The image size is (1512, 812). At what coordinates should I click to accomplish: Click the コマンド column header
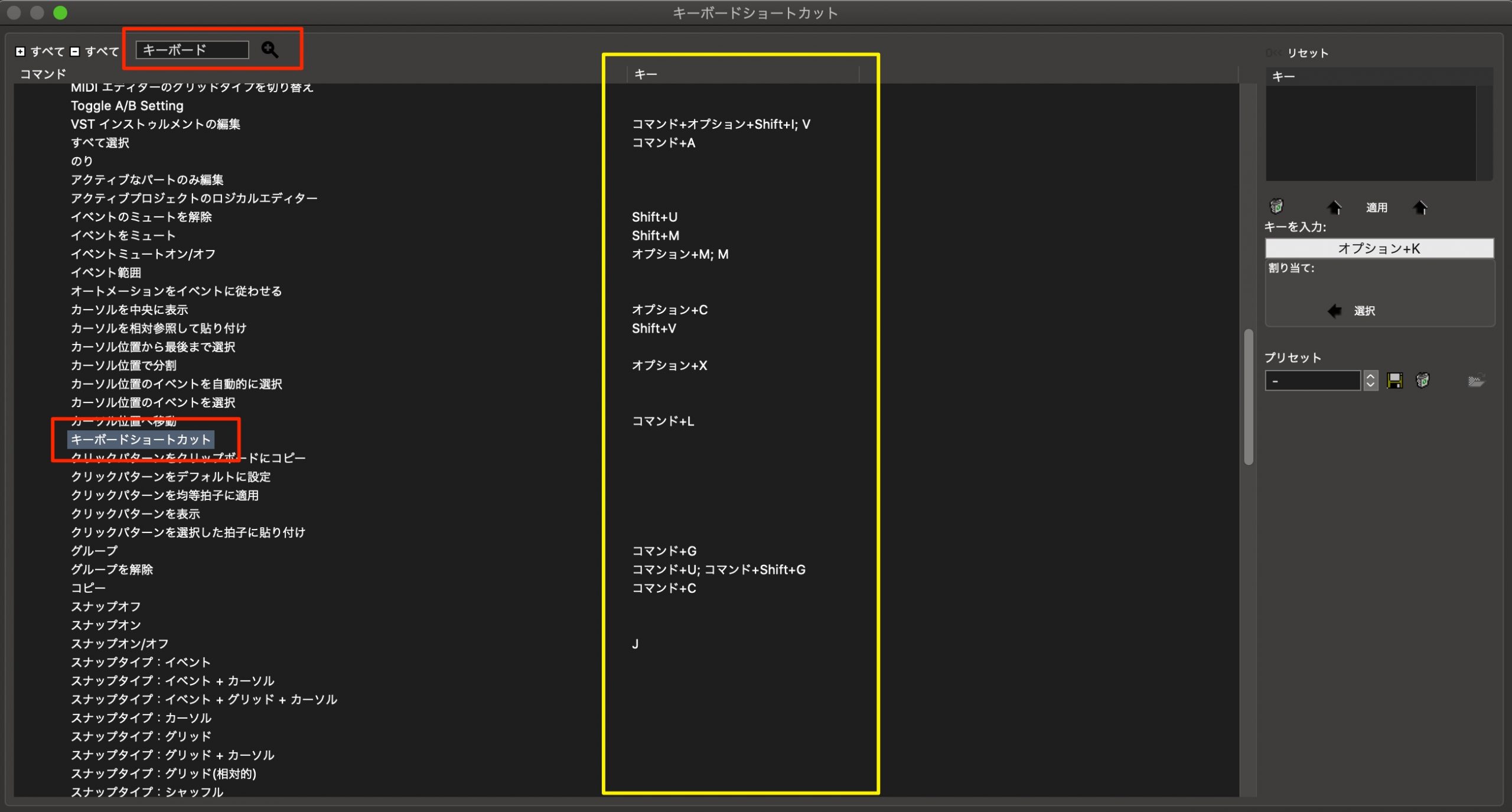pyautogui.click(x=43, y=74)
